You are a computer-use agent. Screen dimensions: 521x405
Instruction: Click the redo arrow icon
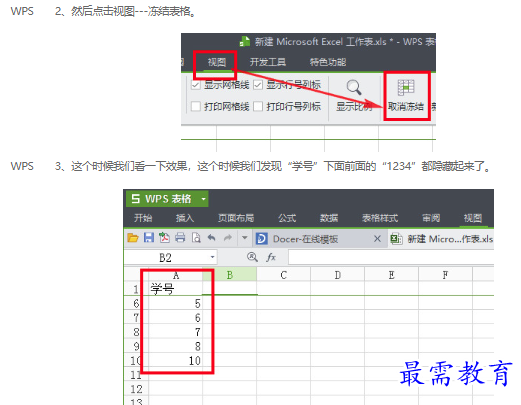pos(228,238)
